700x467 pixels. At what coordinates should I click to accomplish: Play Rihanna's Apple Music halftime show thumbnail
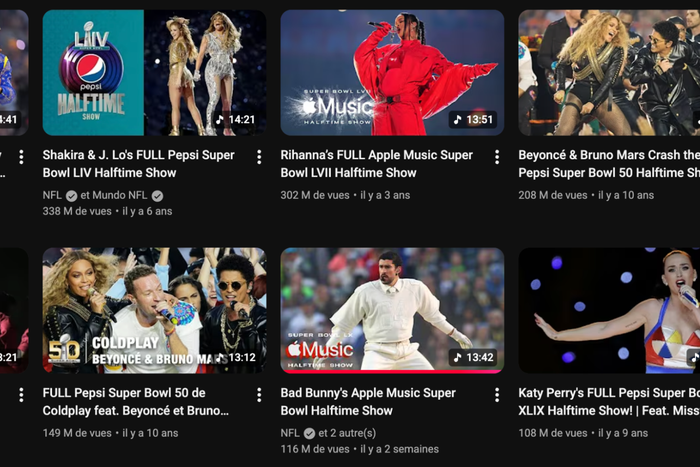[392, 72]
